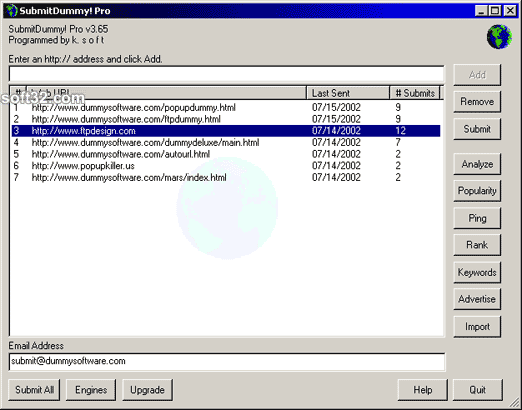Click the SubmitDummy title bar app icon

pos(12,11)
